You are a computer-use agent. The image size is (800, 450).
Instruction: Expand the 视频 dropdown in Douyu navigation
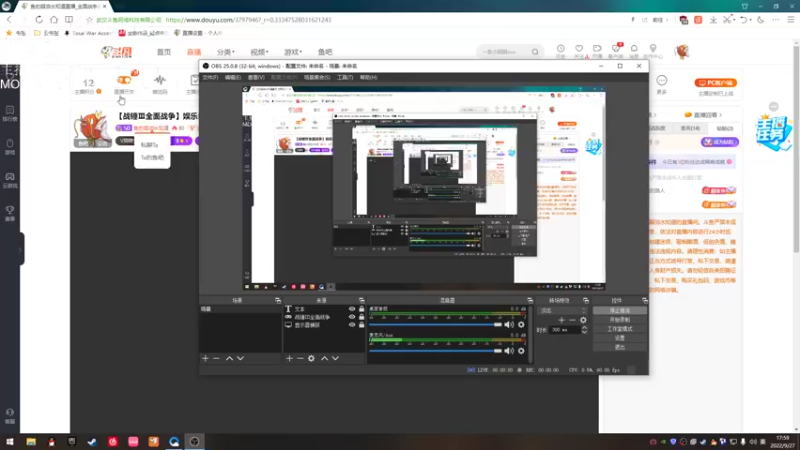pos(259,52)
